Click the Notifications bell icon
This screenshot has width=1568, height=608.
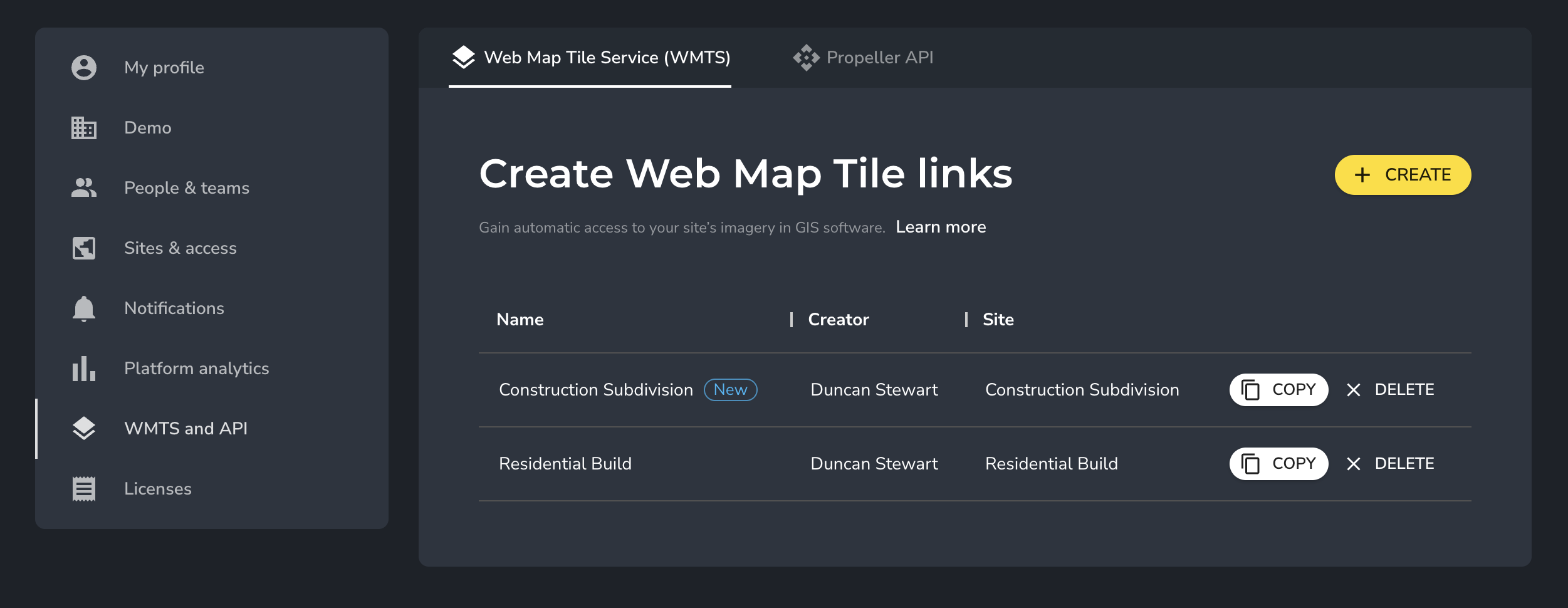tap(84, 308)
